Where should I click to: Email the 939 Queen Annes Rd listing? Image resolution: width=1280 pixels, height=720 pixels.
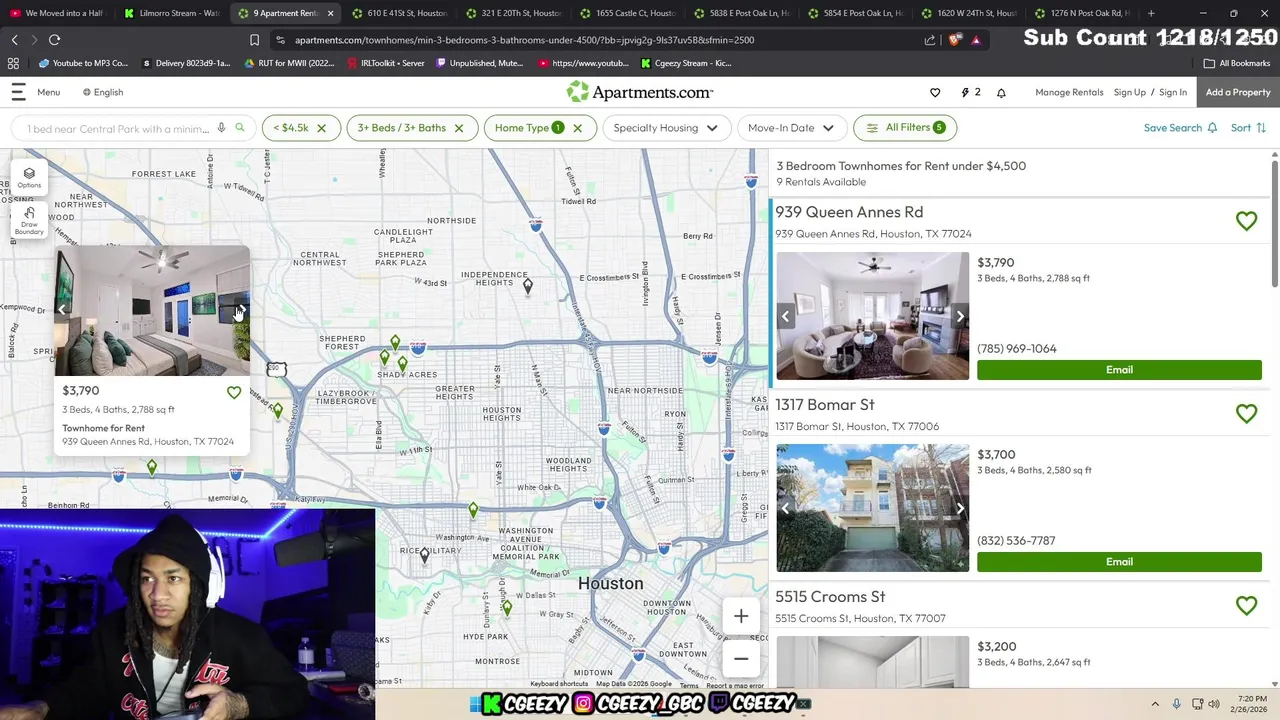coord(1119,370)
